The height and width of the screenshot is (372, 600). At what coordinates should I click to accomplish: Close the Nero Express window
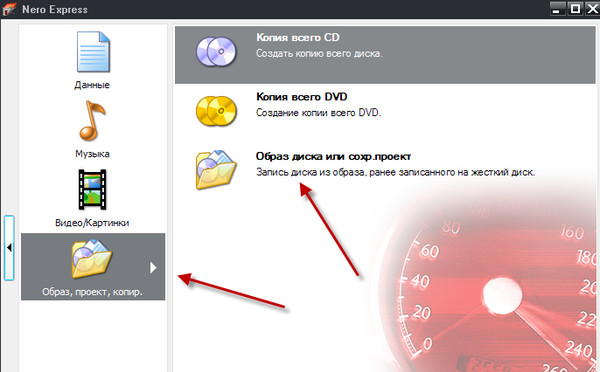tap(592, 8)
